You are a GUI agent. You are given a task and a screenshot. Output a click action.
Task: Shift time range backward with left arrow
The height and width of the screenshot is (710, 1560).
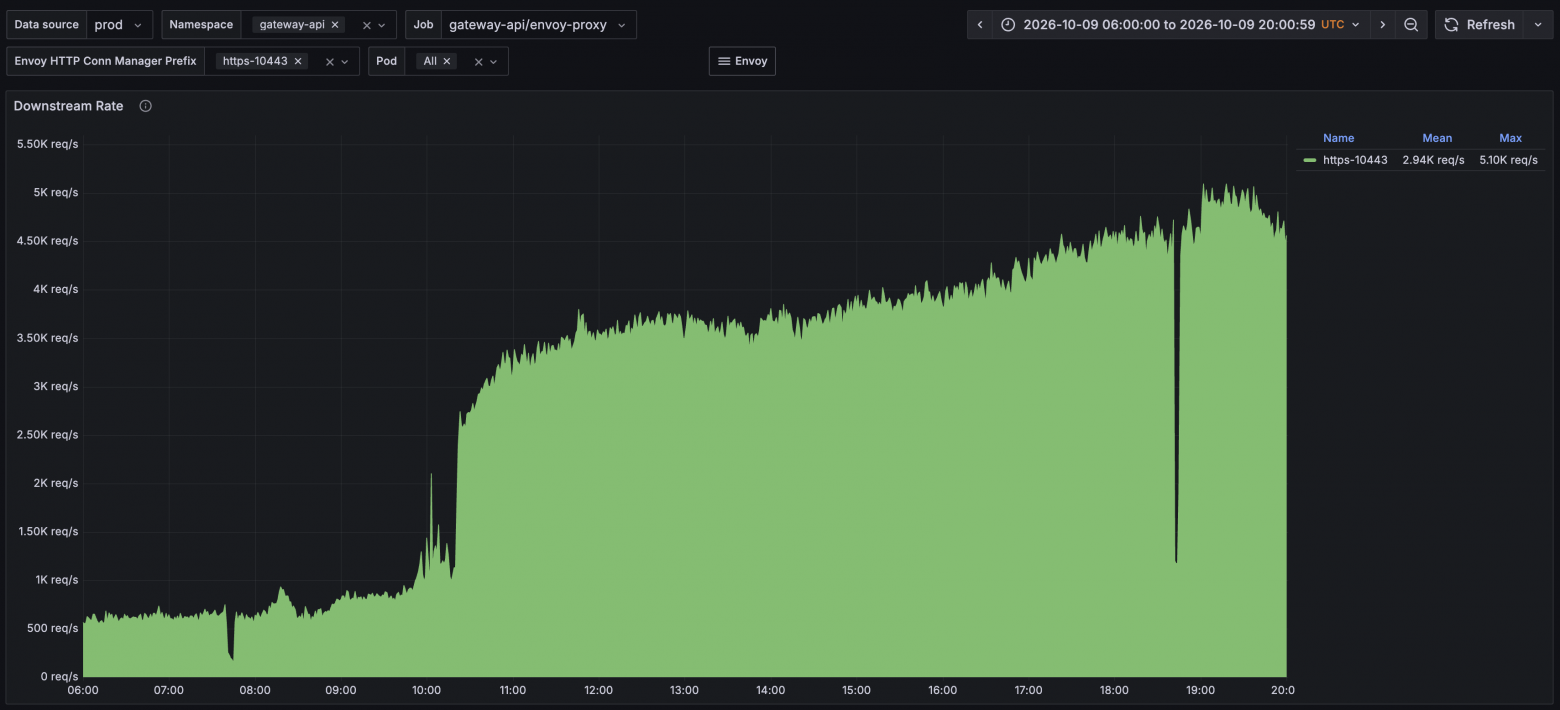click(980, 25)
